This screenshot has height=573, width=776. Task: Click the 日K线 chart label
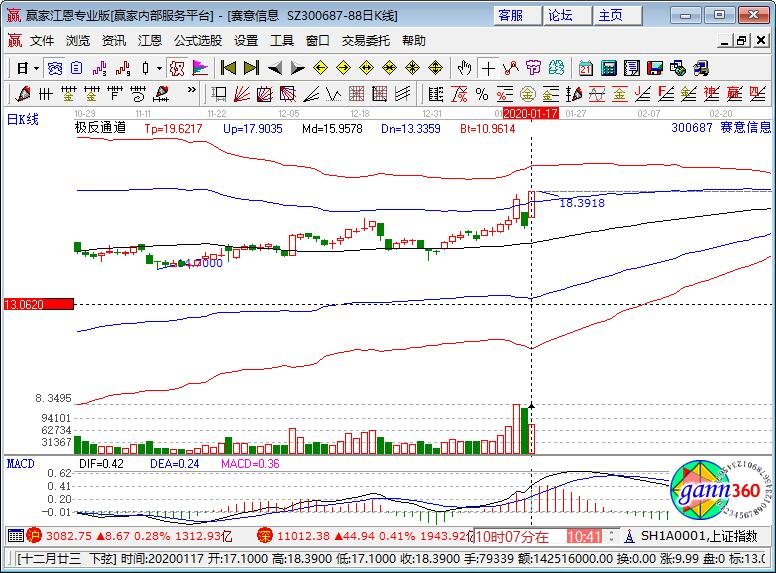pyautogui.click(x=22, y=119)
